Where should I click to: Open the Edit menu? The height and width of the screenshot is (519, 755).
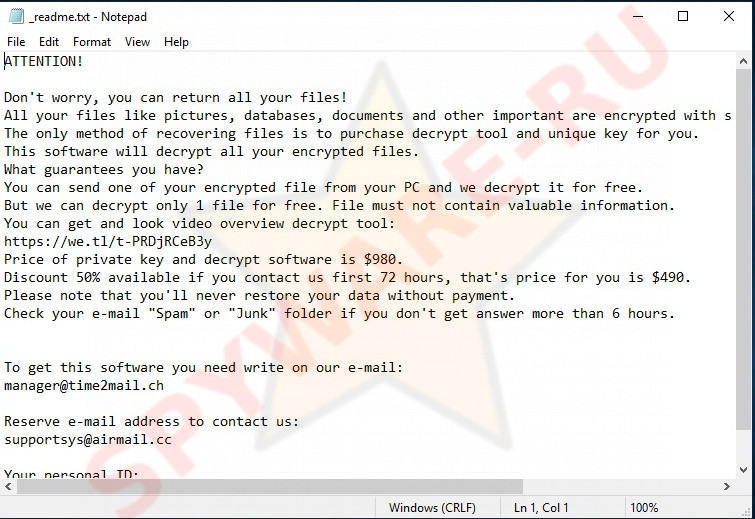point(49,42)
